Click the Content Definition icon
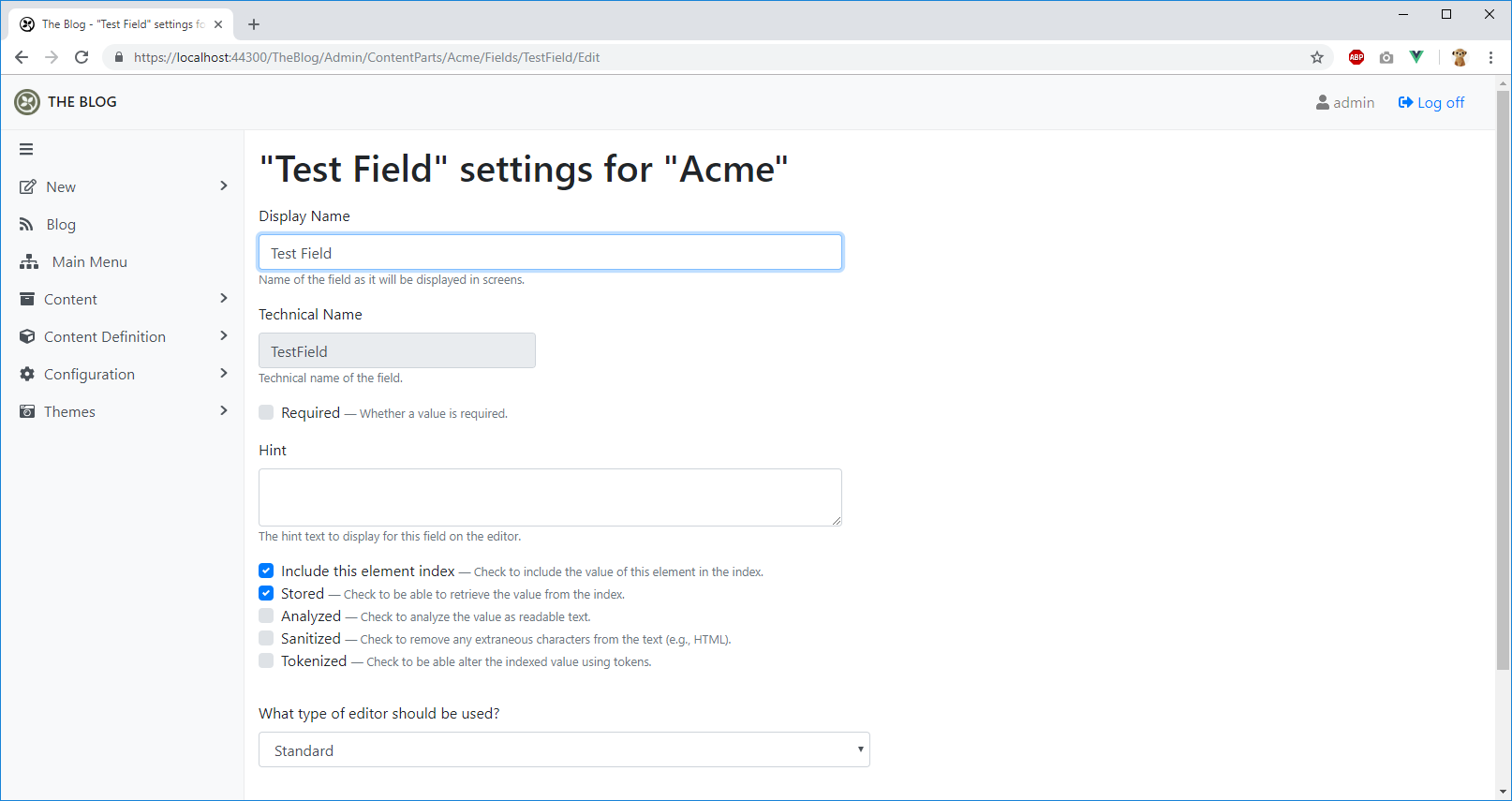Screen dimensions: 1512x801 27,335
